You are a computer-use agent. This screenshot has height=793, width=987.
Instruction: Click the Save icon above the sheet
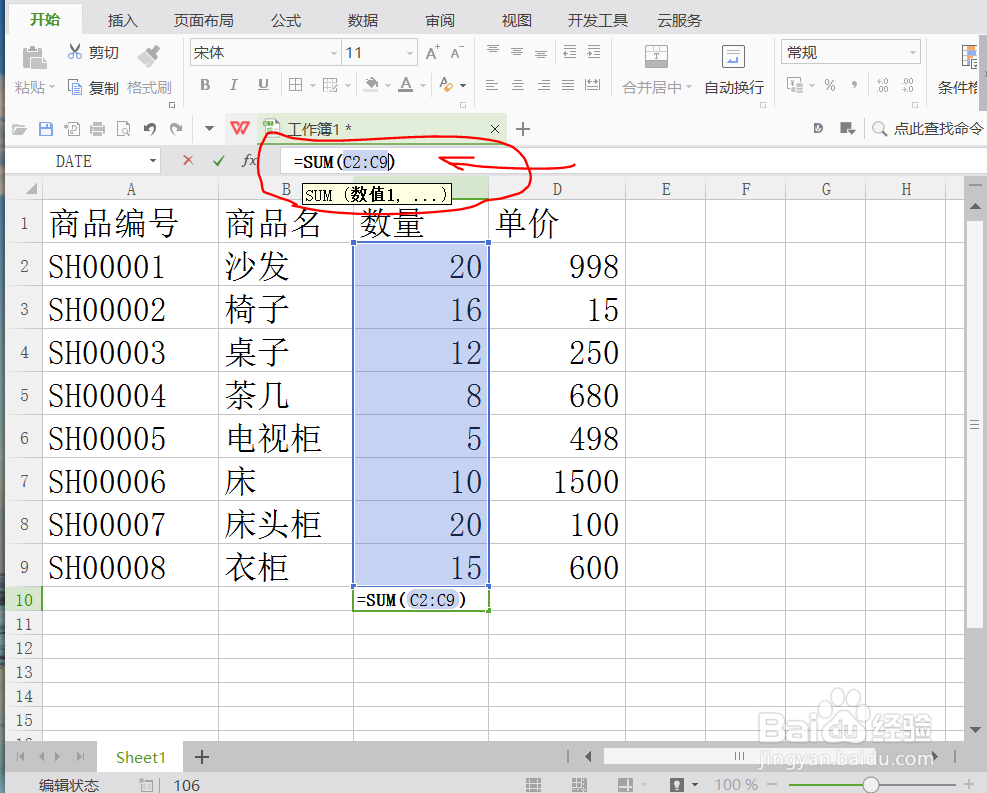[45, 128]
